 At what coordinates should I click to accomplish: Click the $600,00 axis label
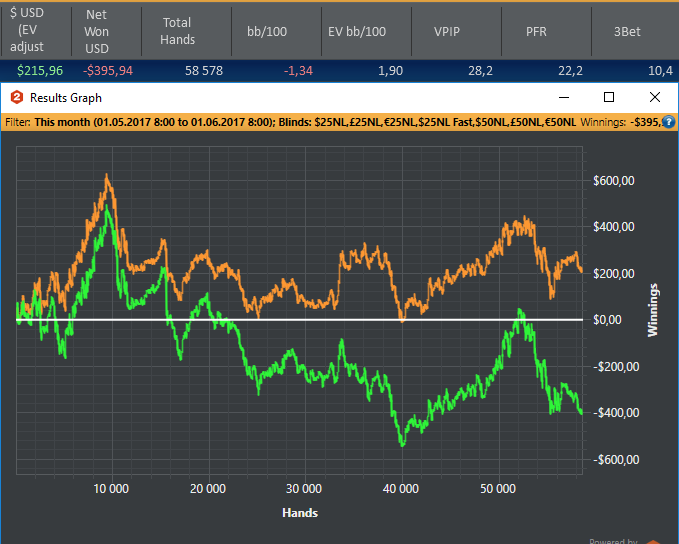click(614, 180)
